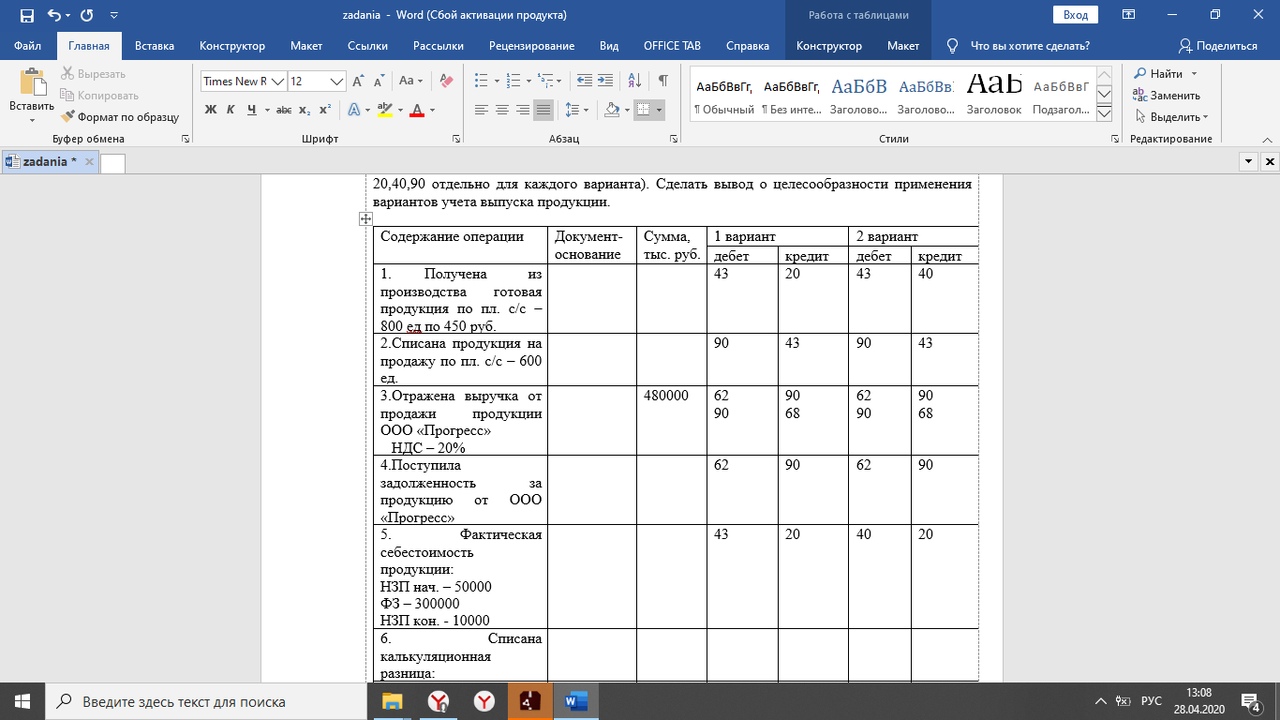This screenshot has height=720, width=1280.
Task: Toggle underline (Ч) formatting
Action: click(252, 110)
